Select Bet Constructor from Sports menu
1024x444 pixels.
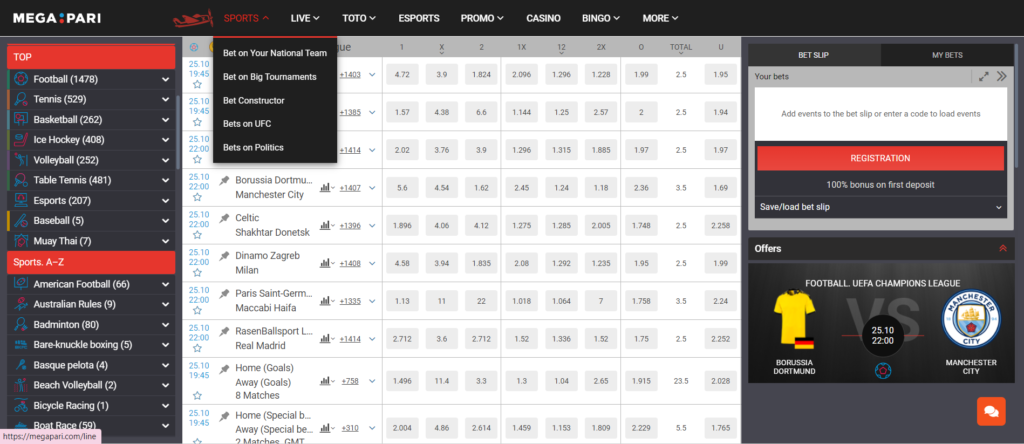[x=254, y=101]
